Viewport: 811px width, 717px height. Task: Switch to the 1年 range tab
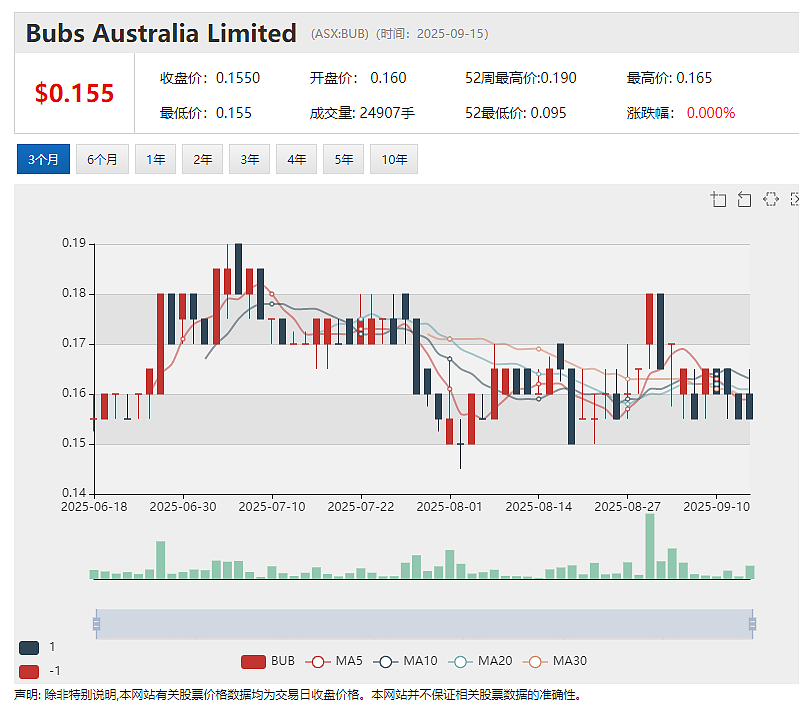pyautogui.click(x=156, y=159)
